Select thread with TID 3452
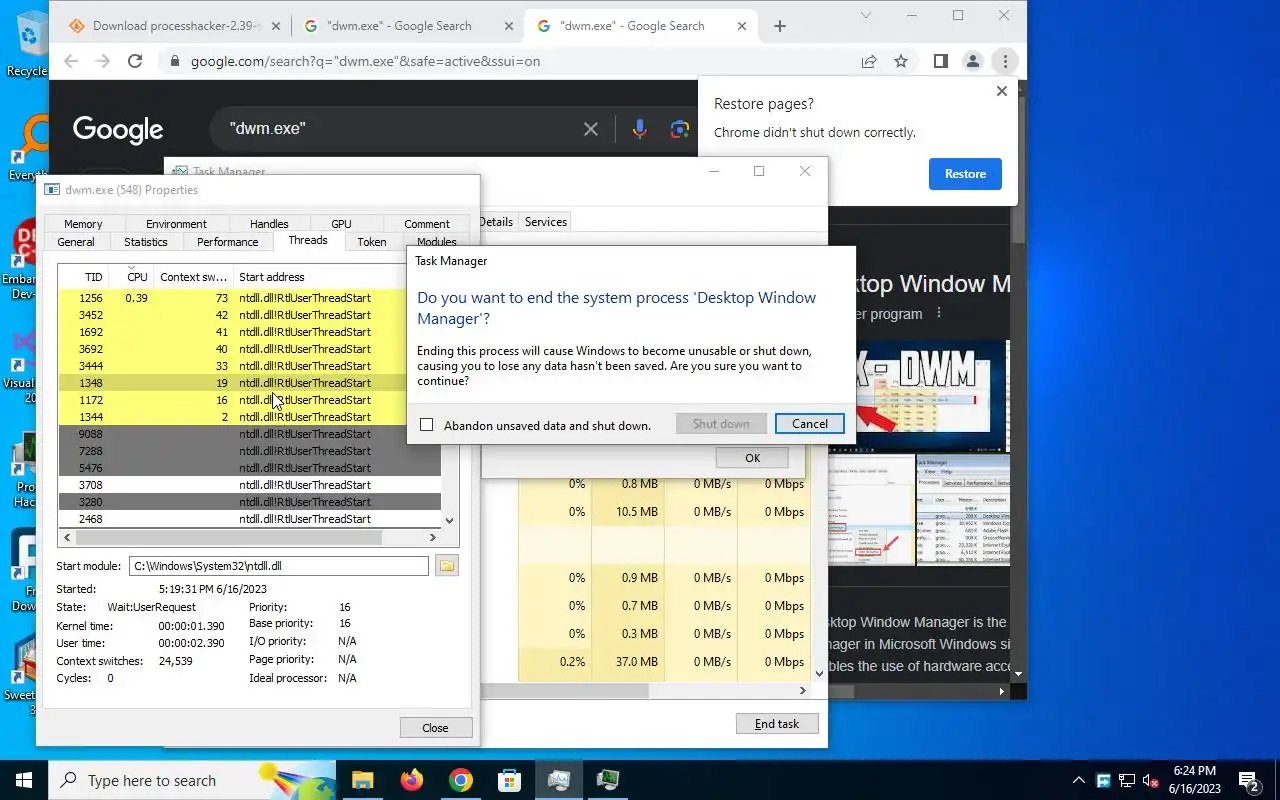 point(249,315)
